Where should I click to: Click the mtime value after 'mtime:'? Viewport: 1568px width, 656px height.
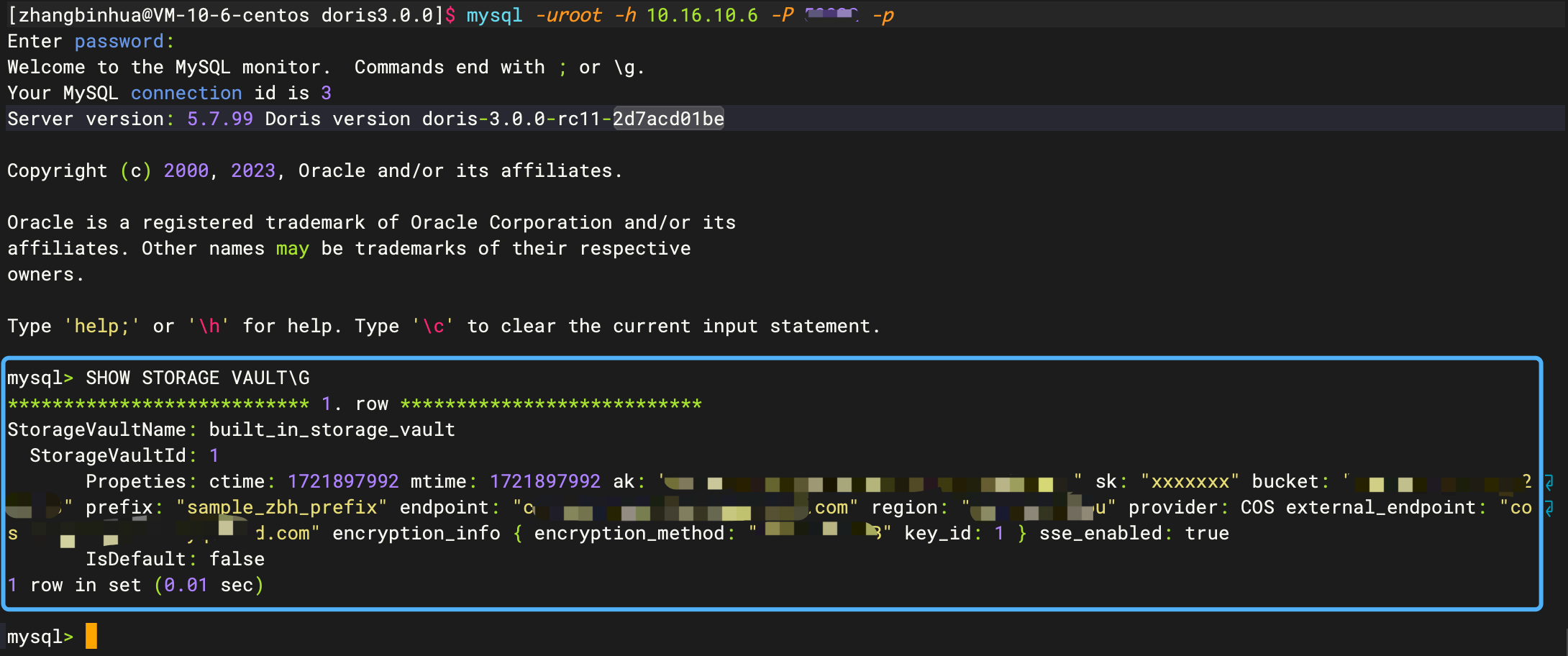point(545,481)
